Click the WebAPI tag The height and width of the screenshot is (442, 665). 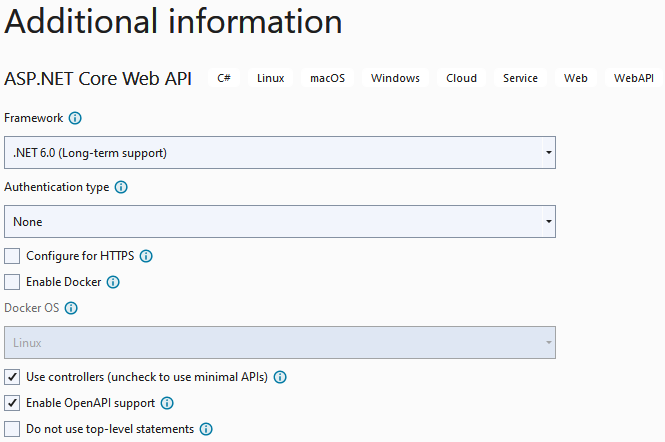click(634, 78)
